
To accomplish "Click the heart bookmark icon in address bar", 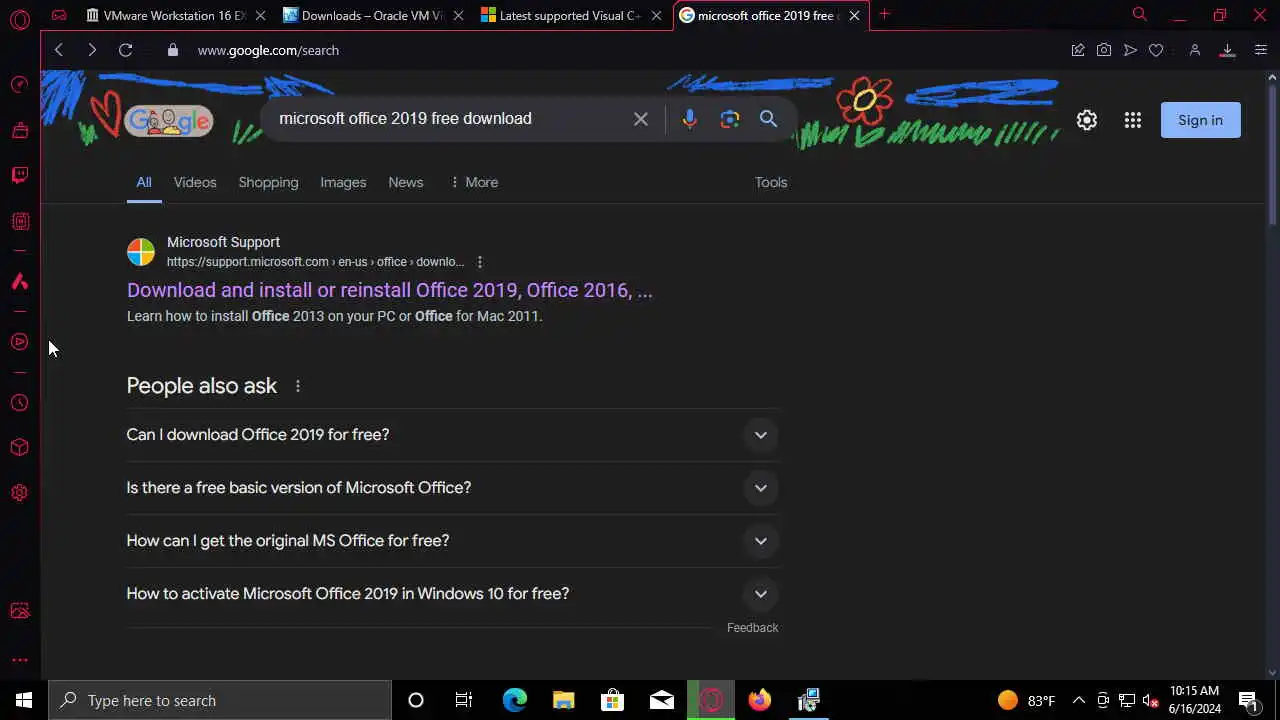I will click(1156, 50).
